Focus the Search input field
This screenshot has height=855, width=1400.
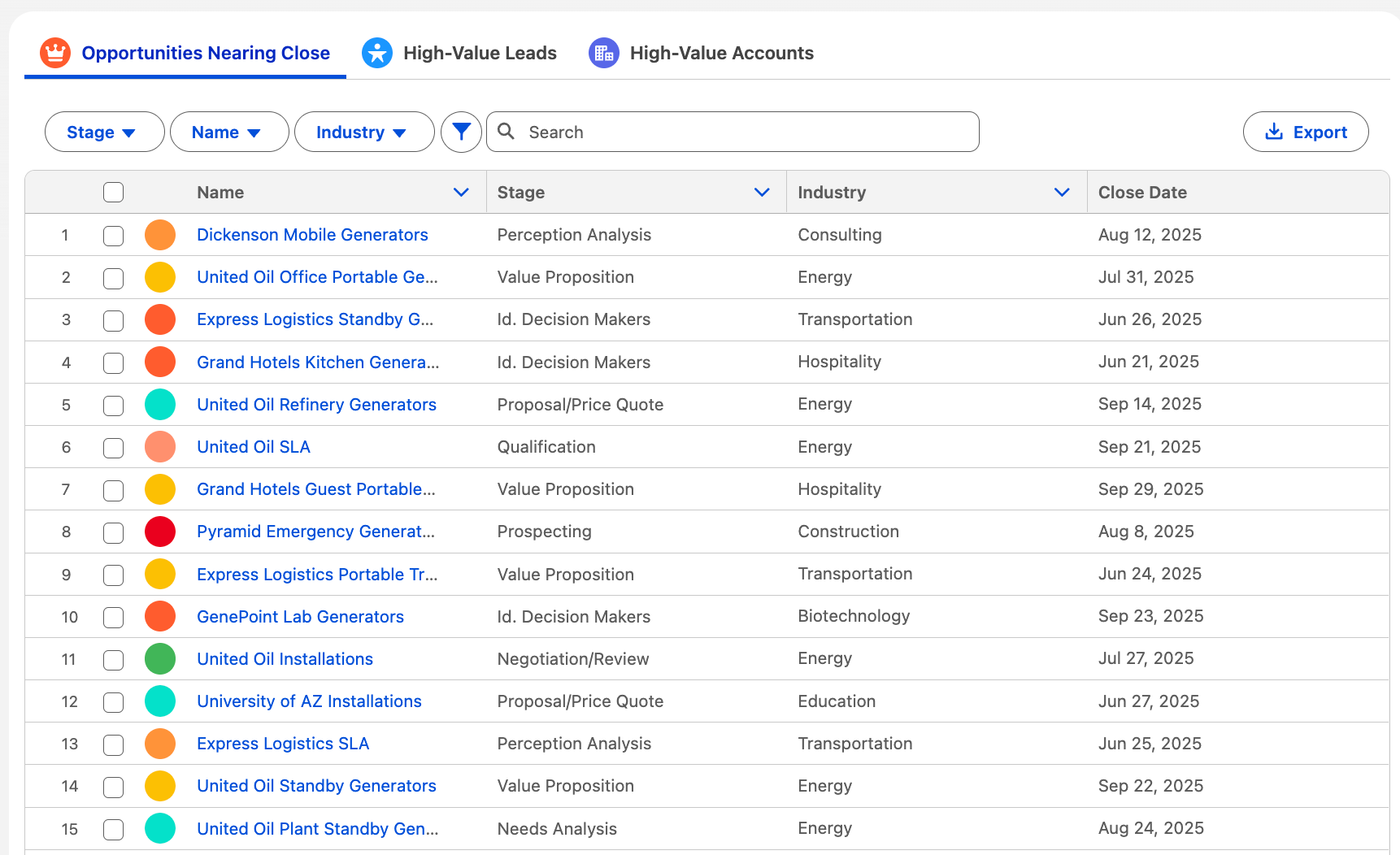(748, 132)
